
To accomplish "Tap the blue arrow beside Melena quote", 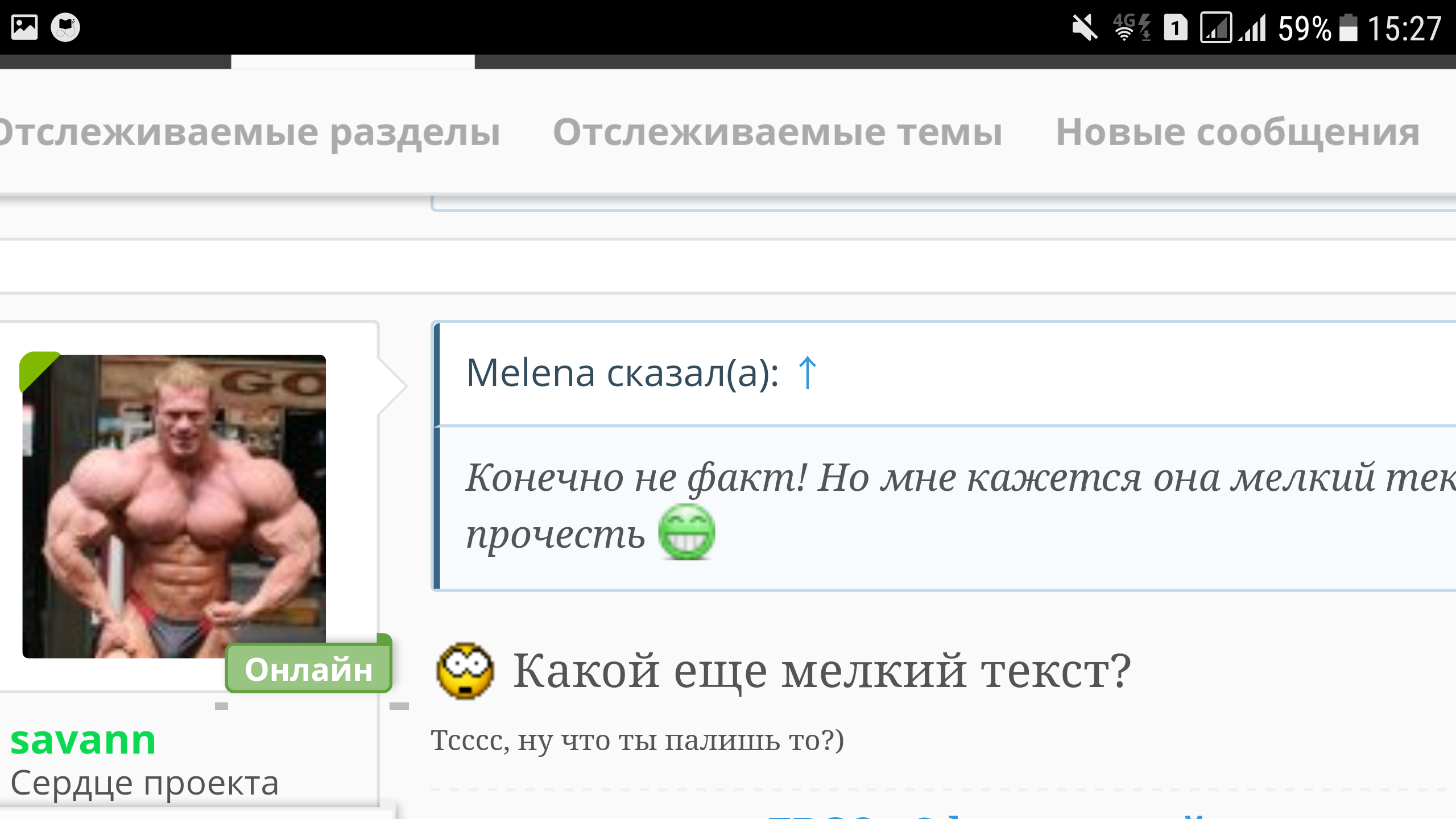I will point(807,373).
